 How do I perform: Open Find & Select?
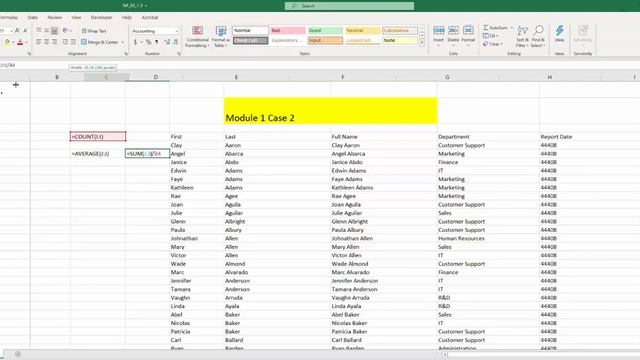coord(538,36)
